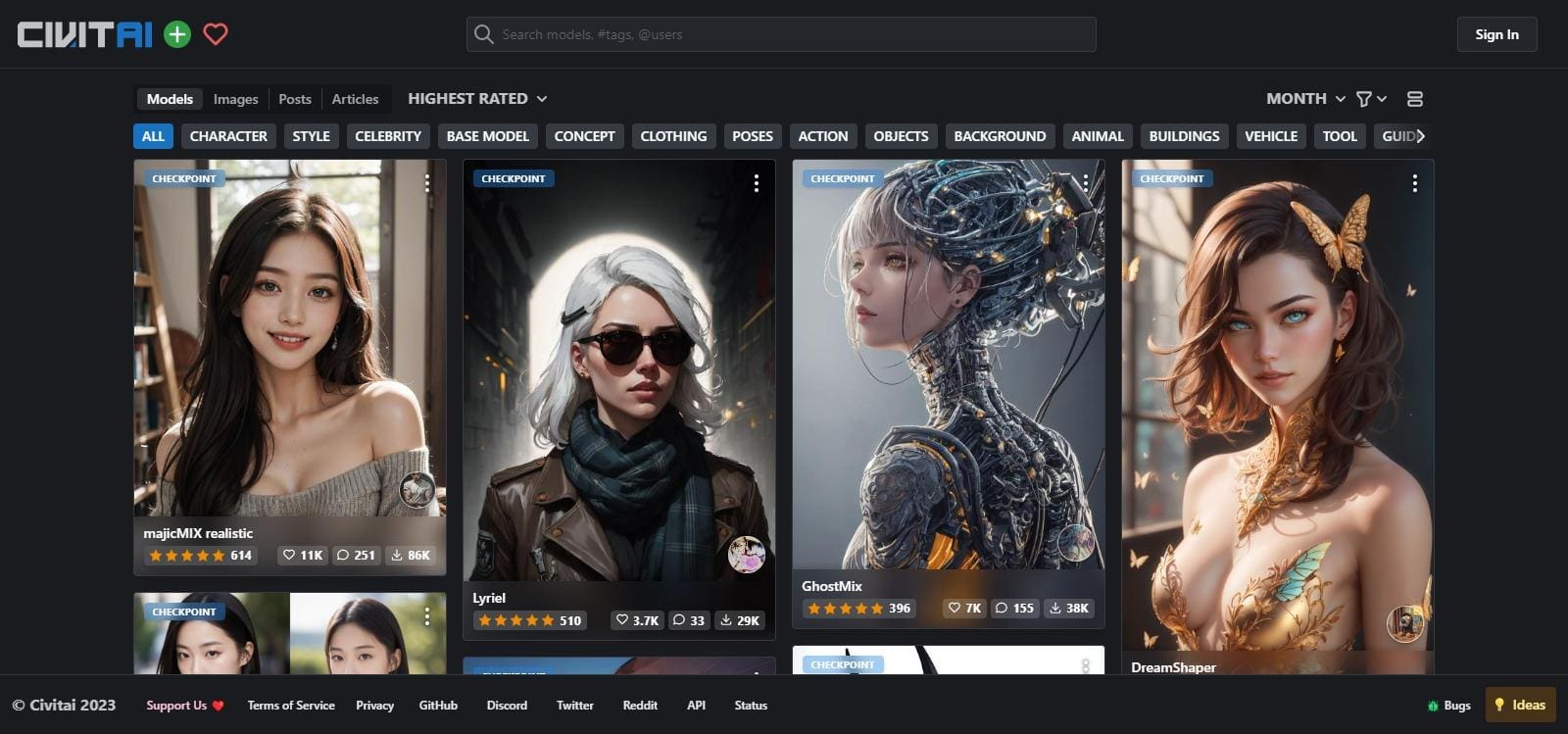The width and height of the screenshot is (1568, 734).
Task: Click the Sign In button
Action: point(1496,34)
